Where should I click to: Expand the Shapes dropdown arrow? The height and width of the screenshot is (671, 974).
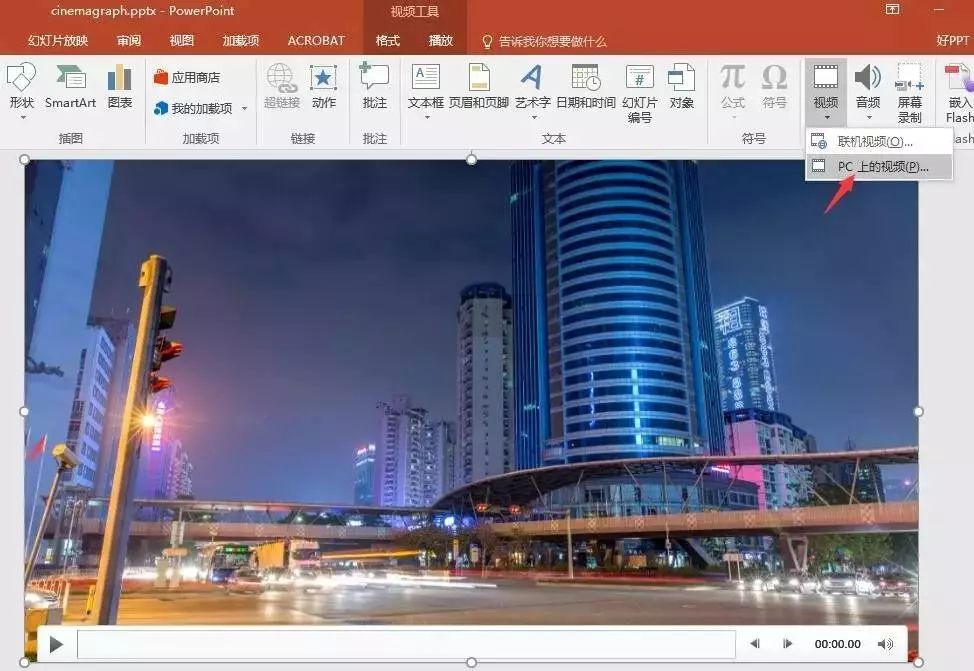(x=23, y=117)
